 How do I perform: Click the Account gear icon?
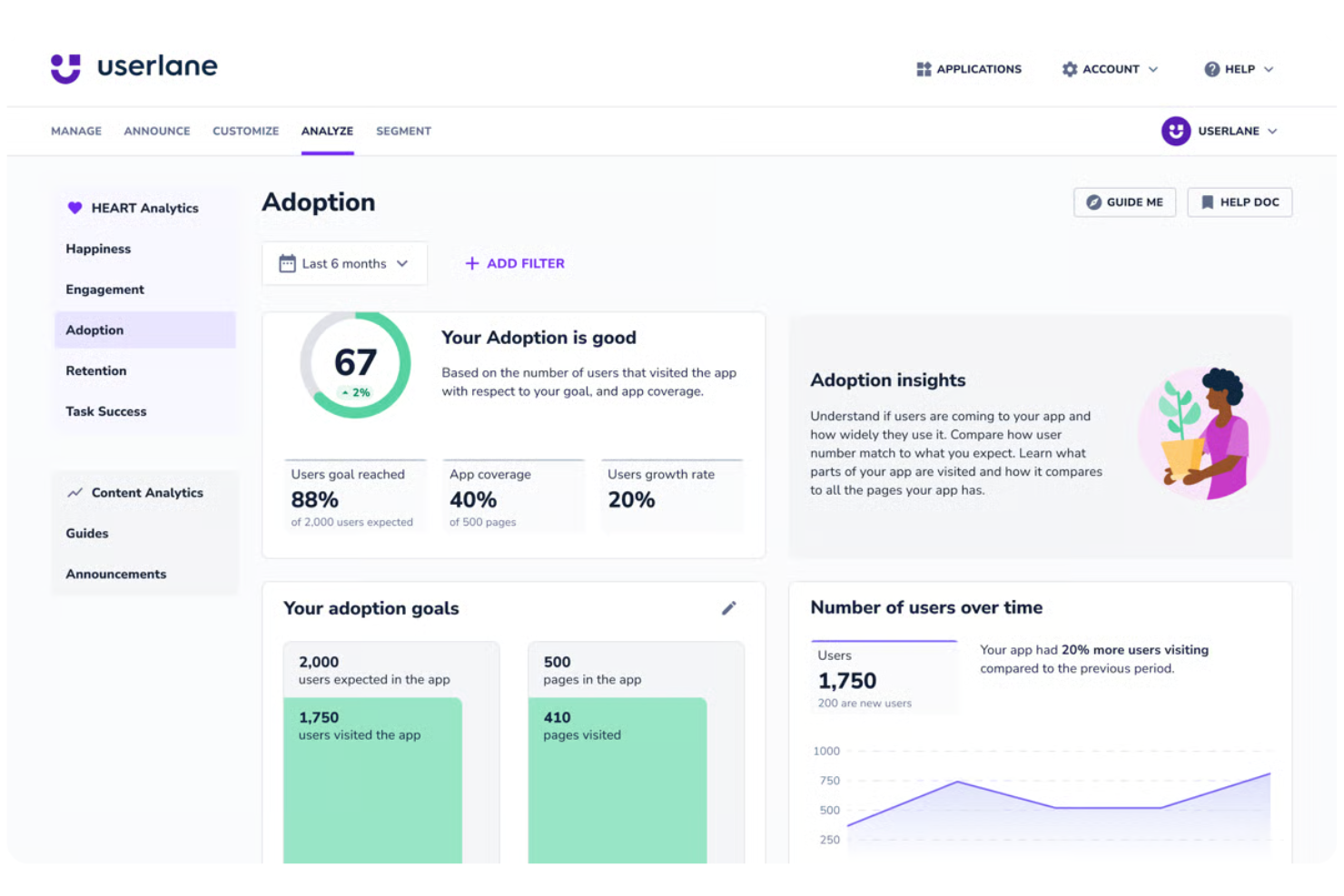[x=1070, y=69]
